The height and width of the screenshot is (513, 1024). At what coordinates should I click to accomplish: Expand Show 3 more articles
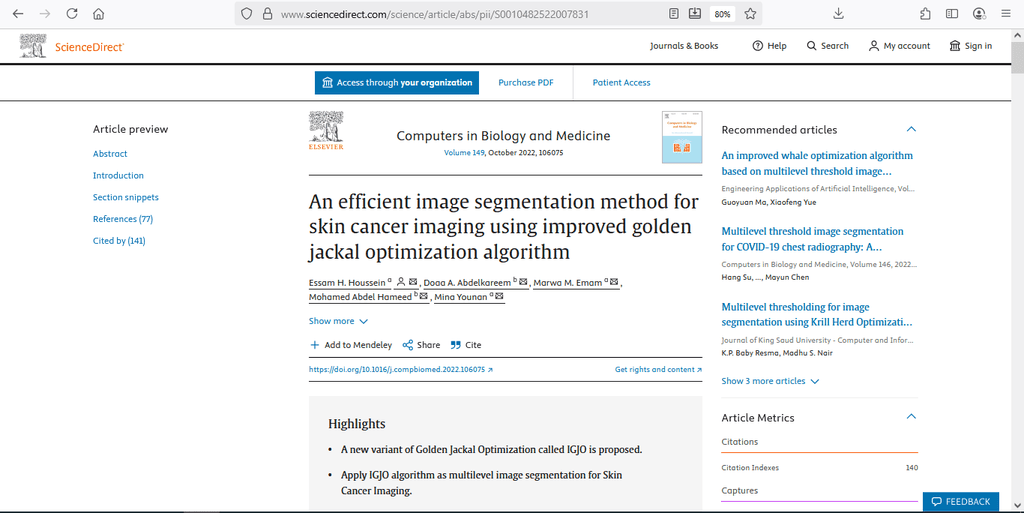coord(770,381)
